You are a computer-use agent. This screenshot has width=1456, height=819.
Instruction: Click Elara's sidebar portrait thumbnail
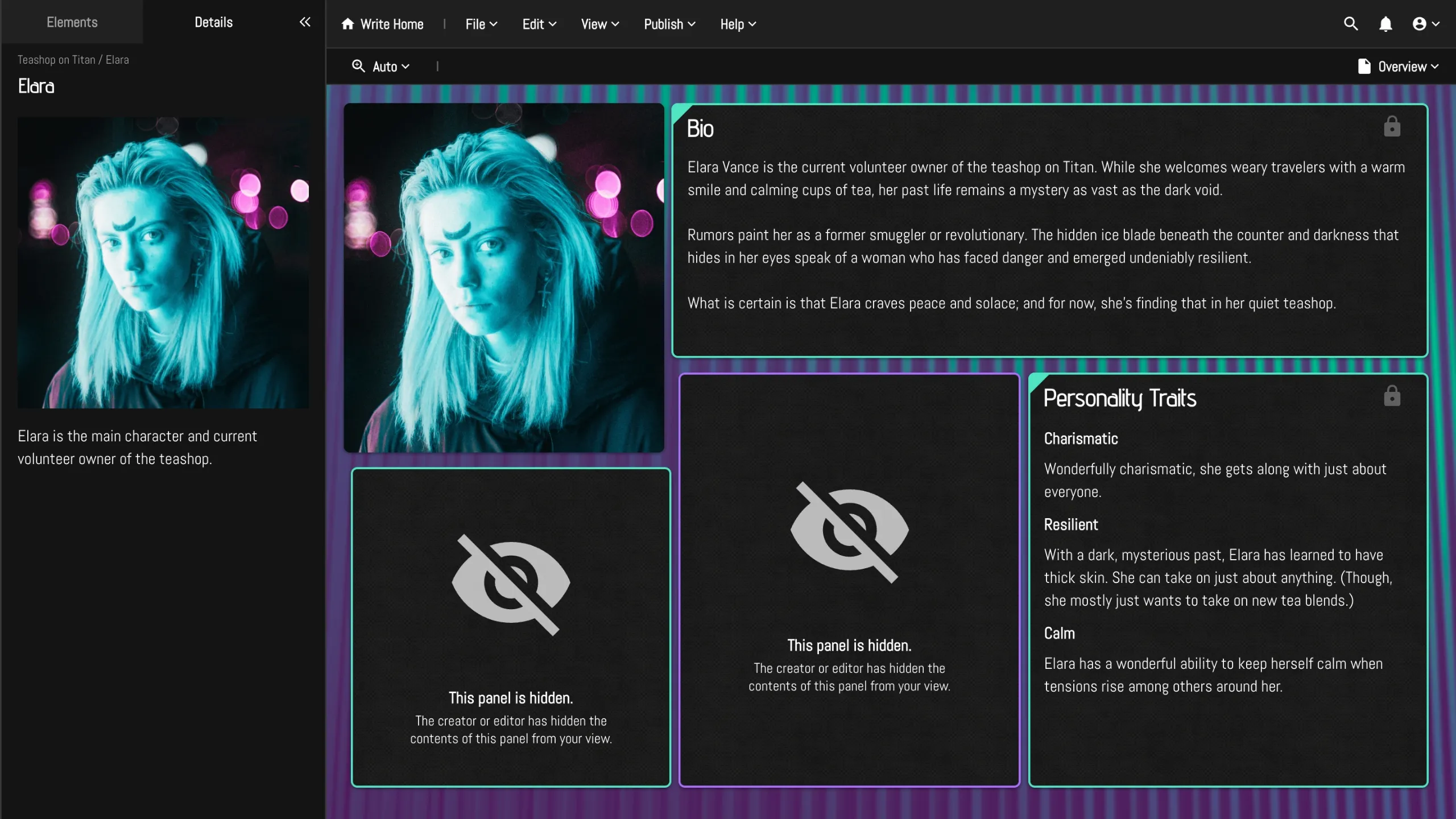[x=163, y=262]
